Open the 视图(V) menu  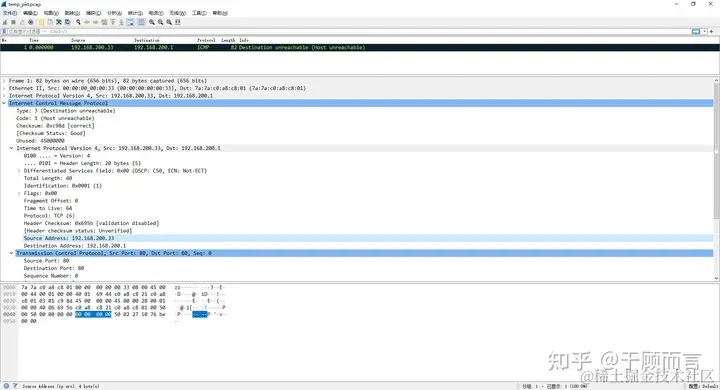click(51, 13)
